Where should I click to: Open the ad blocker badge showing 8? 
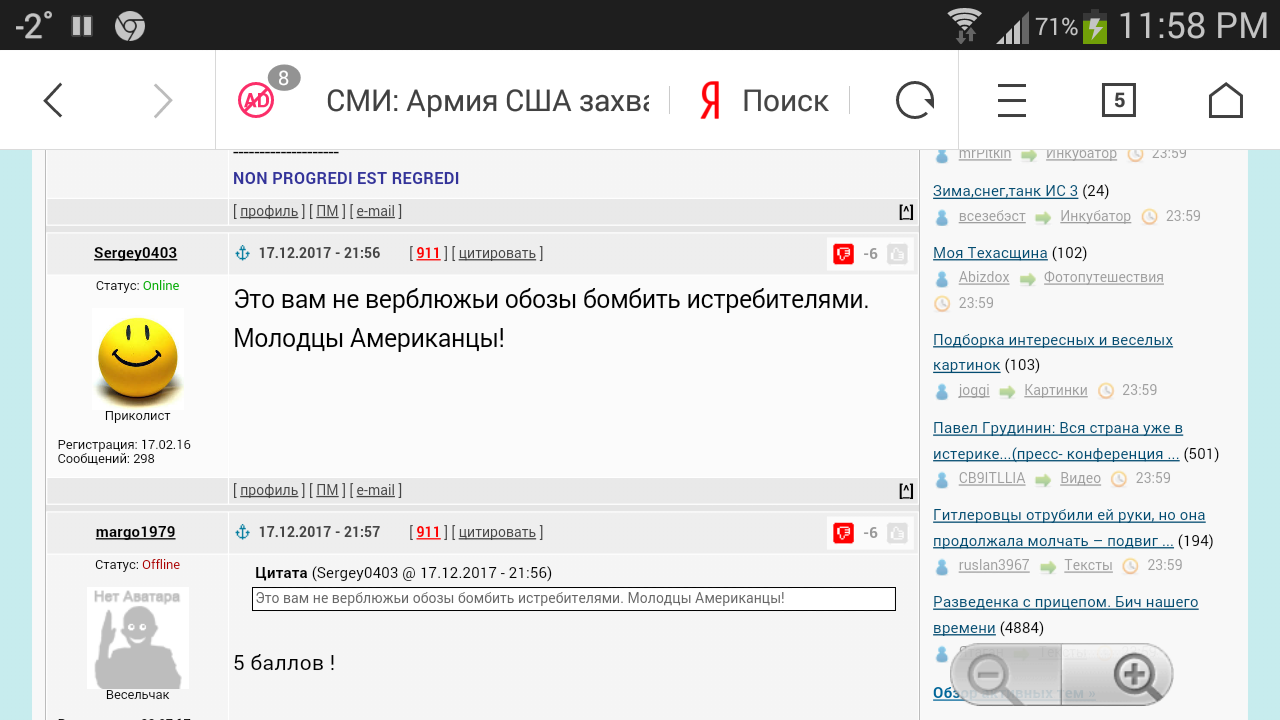tap(267, 93)
